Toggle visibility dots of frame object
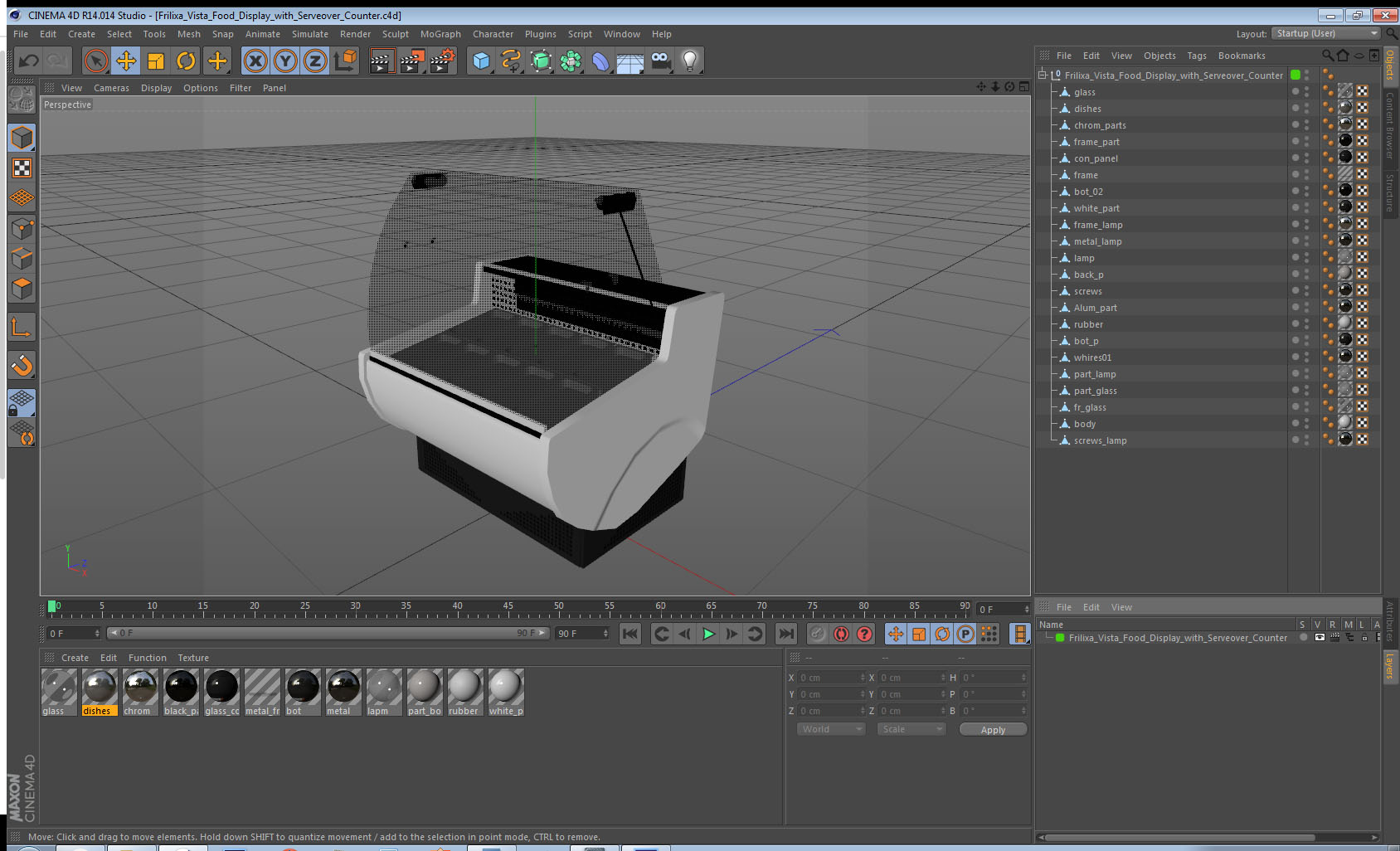 (1306, 175)
